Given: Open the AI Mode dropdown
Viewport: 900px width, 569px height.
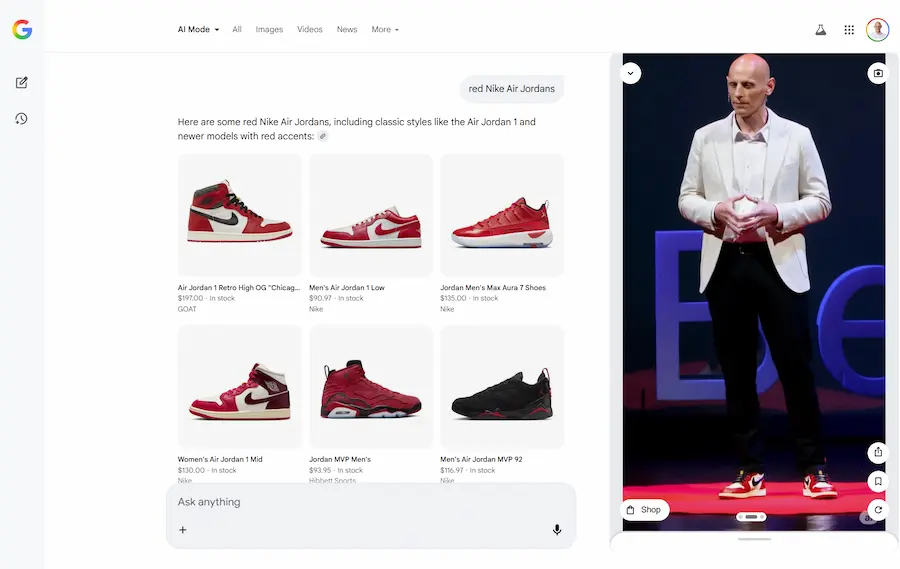Looking at the screenshot, I should [198, 30].
